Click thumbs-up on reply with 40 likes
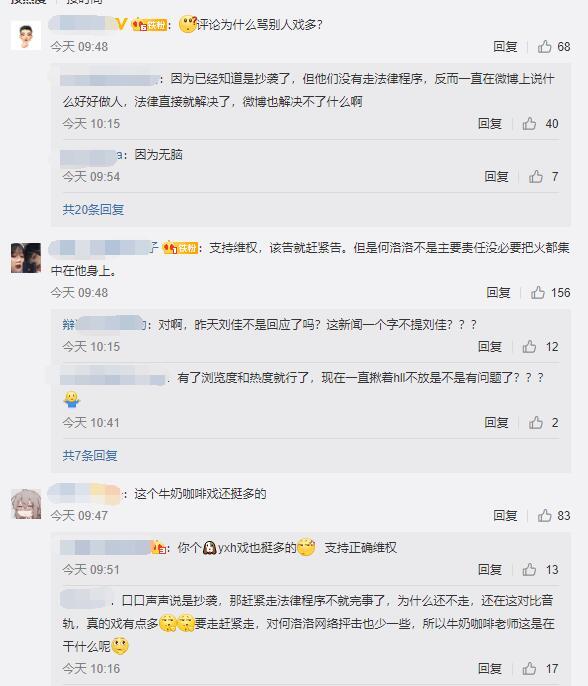The width and height of the screenshot is (588, 686). point(529,123)
